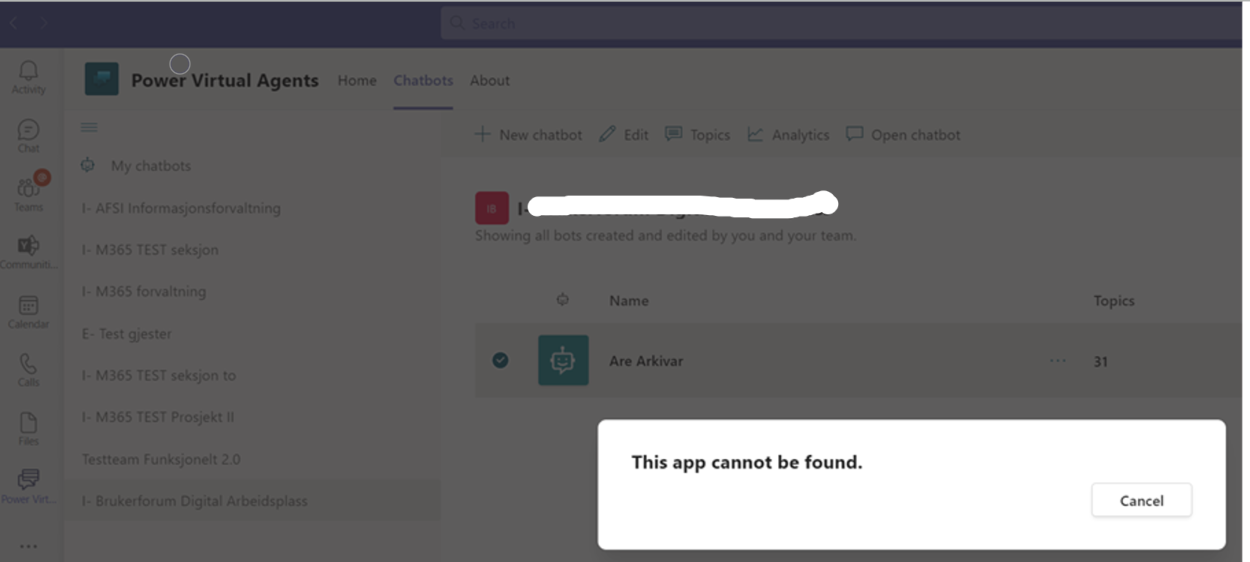Open the Activity bell icon
Viewport: 1250px width, 562px height.
coord(28,76)
